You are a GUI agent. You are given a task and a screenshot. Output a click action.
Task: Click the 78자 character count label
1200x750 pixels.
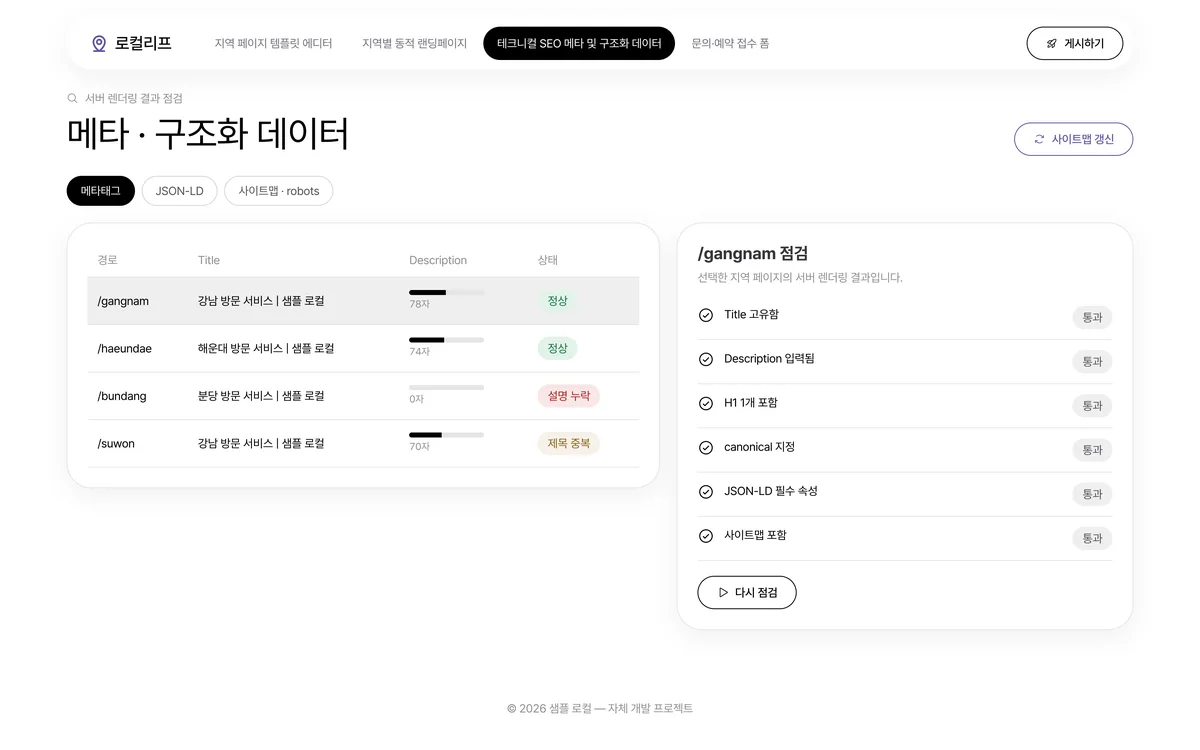419,304
